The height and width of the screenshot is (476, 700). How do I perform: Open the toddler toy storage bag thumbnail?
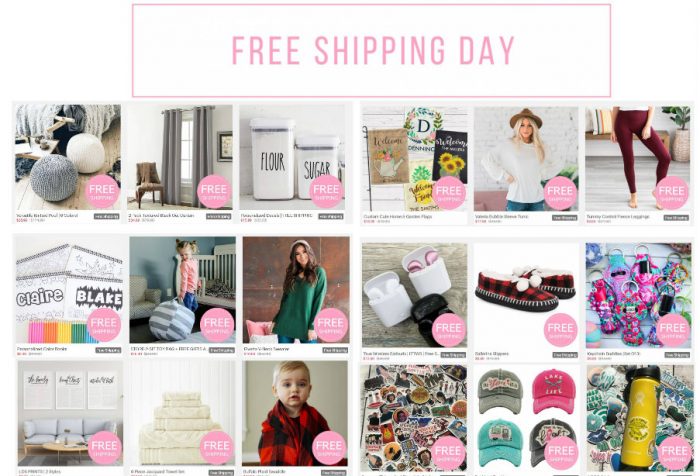coord(183,290)
